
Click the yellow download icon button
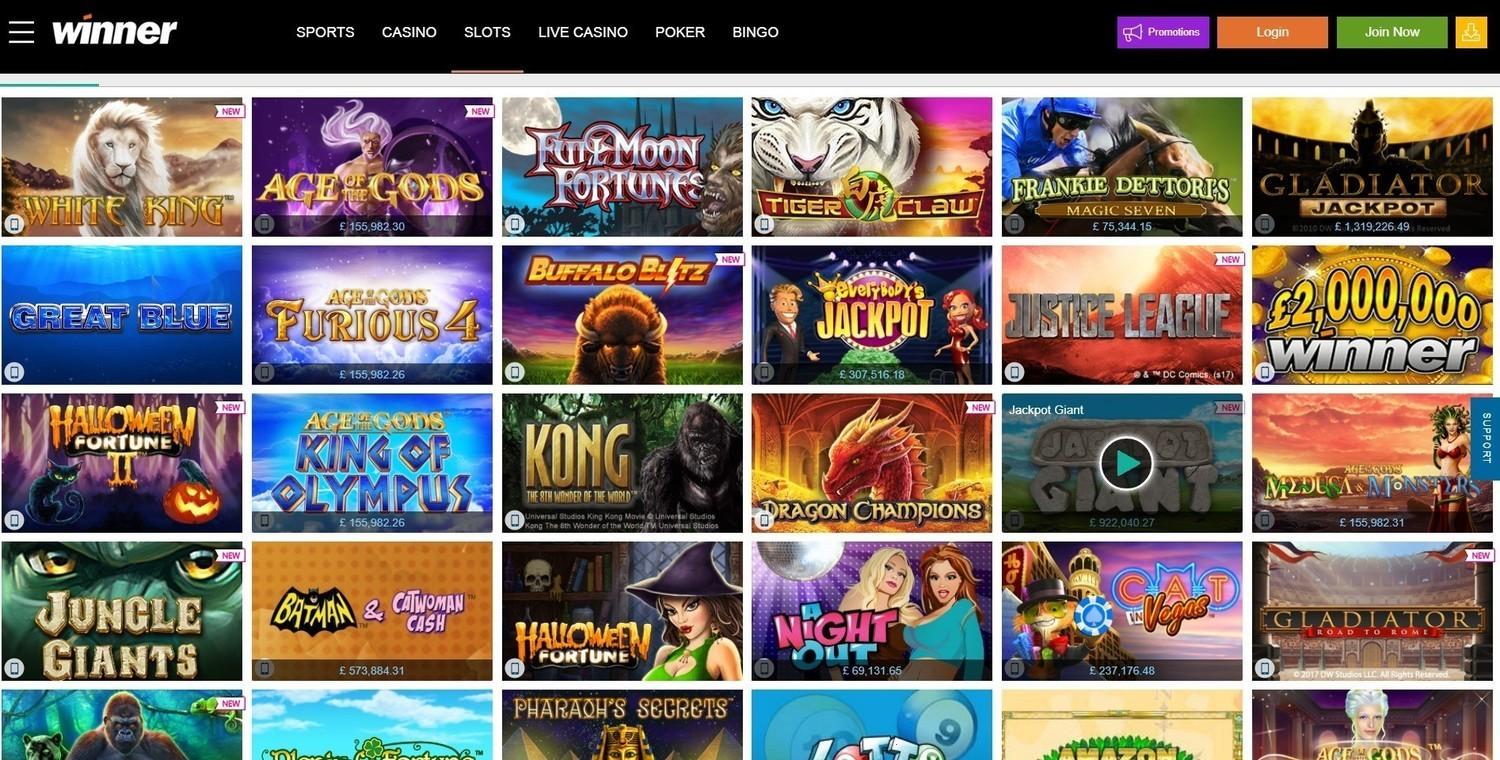[x=1471, y=32]
